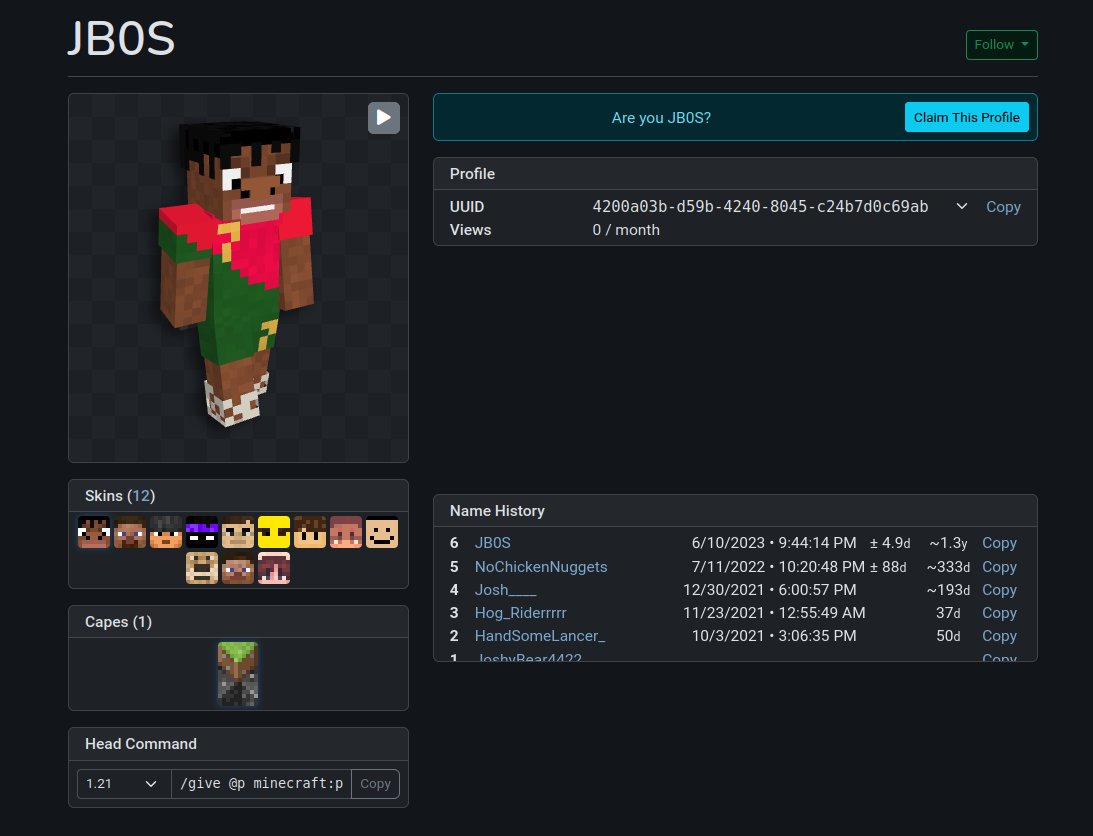Click the date 10/3/2021 • 3:06:35 PM
The width and height of the screenshot is (1093, 836).
pos(774,636)
